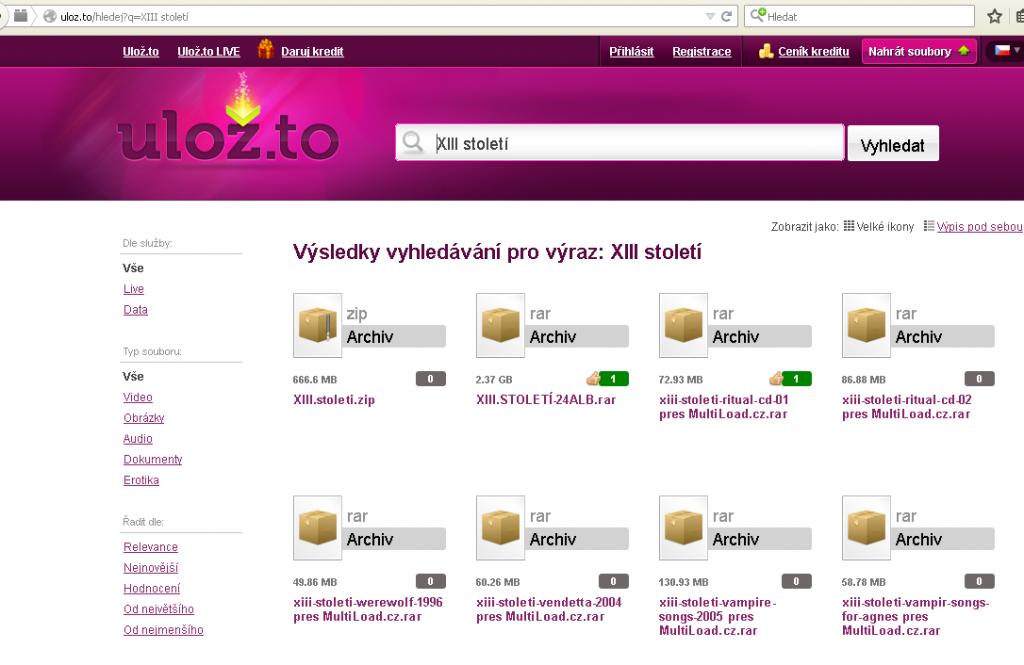Click the 0 rating badge on vendetta-2004
1024x665 pixels.
click(x=613, y=581)
